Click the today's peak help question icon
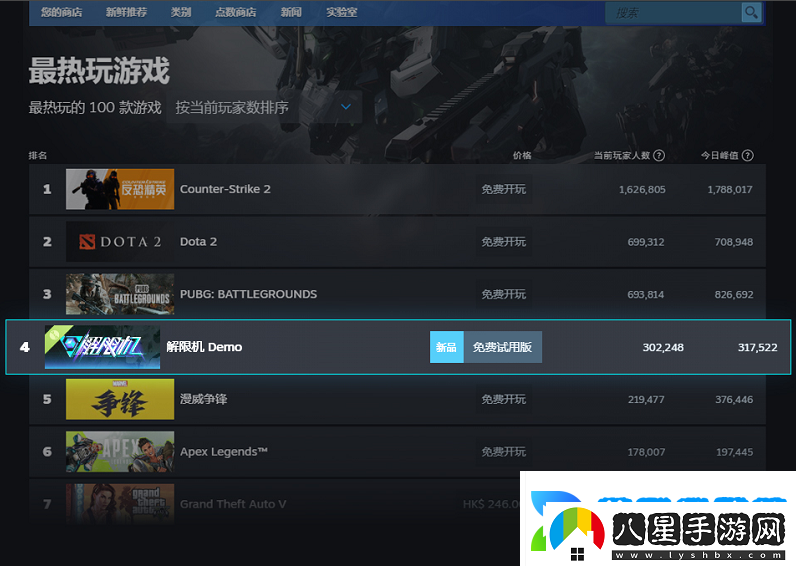 [747, 155]
